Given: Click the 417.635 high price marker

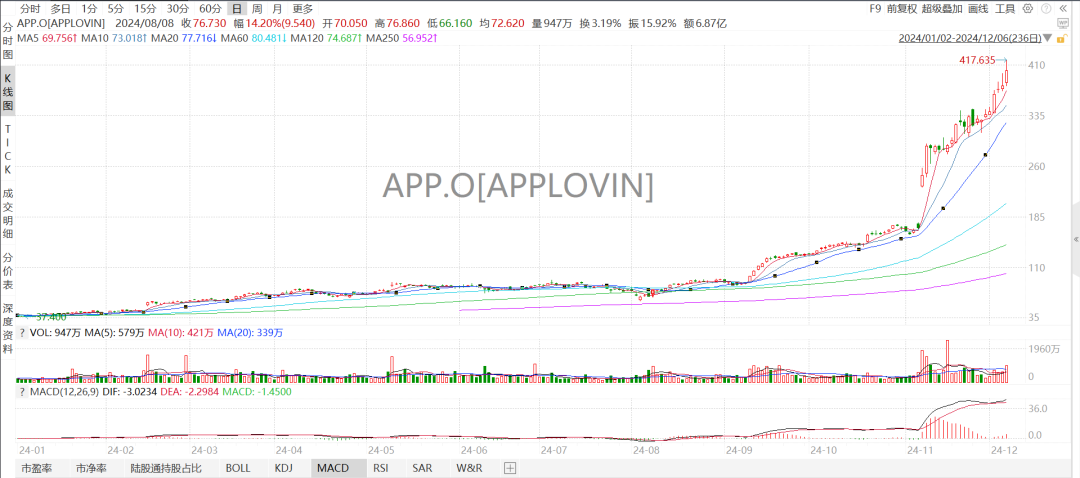Looking at the screenshot, I should coord(977,61).
